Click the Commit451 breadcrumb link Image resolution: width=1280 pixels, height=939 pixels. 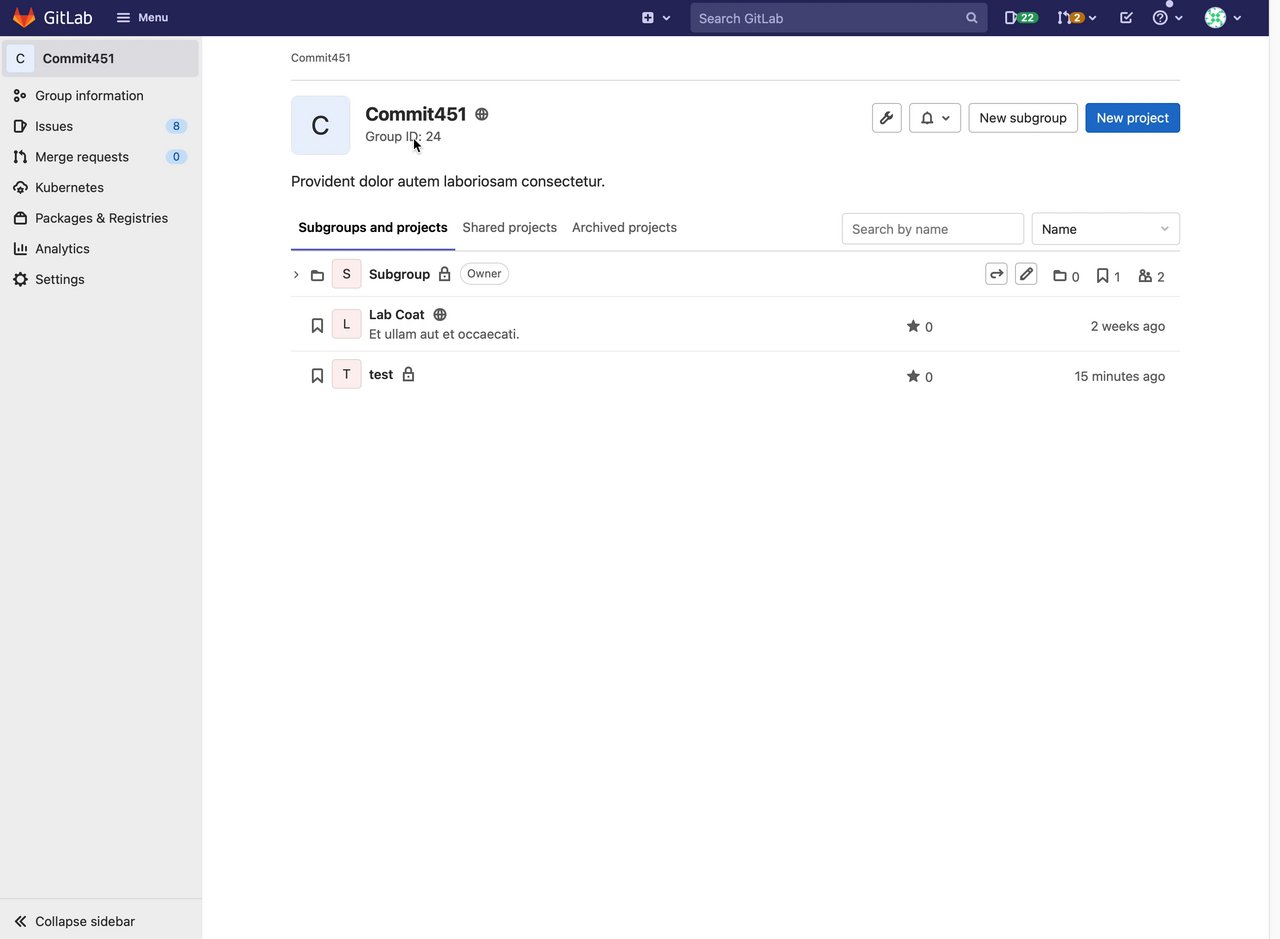(x=320, y=58)
